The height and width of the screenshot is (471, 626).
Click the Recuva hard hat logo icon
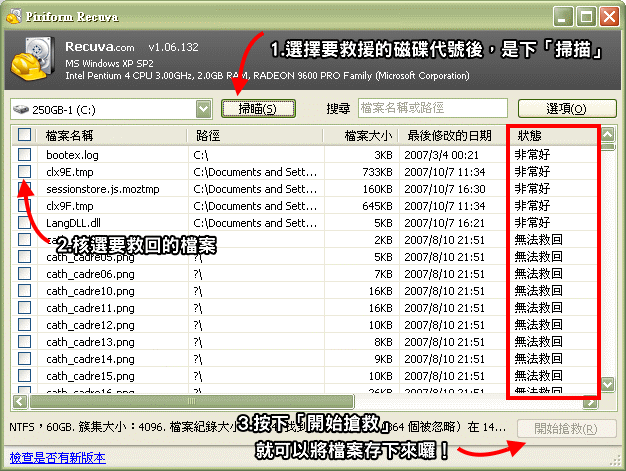pos(33,58)
